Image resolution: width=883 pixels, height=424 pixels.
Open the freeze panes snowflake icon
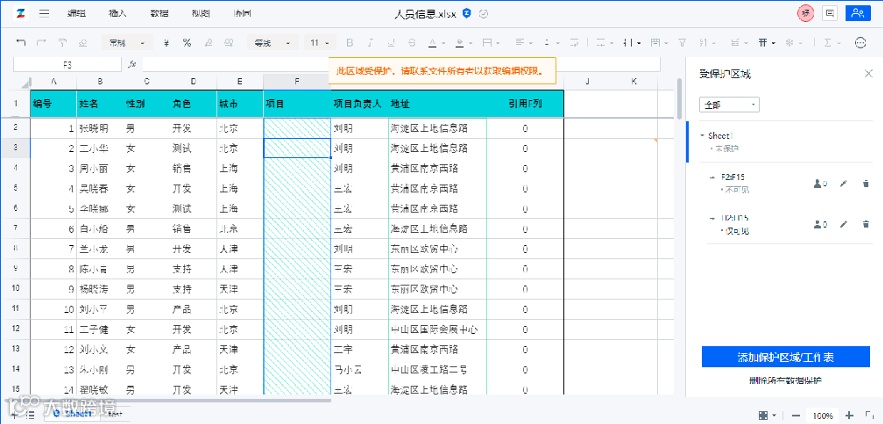(792, 43)
